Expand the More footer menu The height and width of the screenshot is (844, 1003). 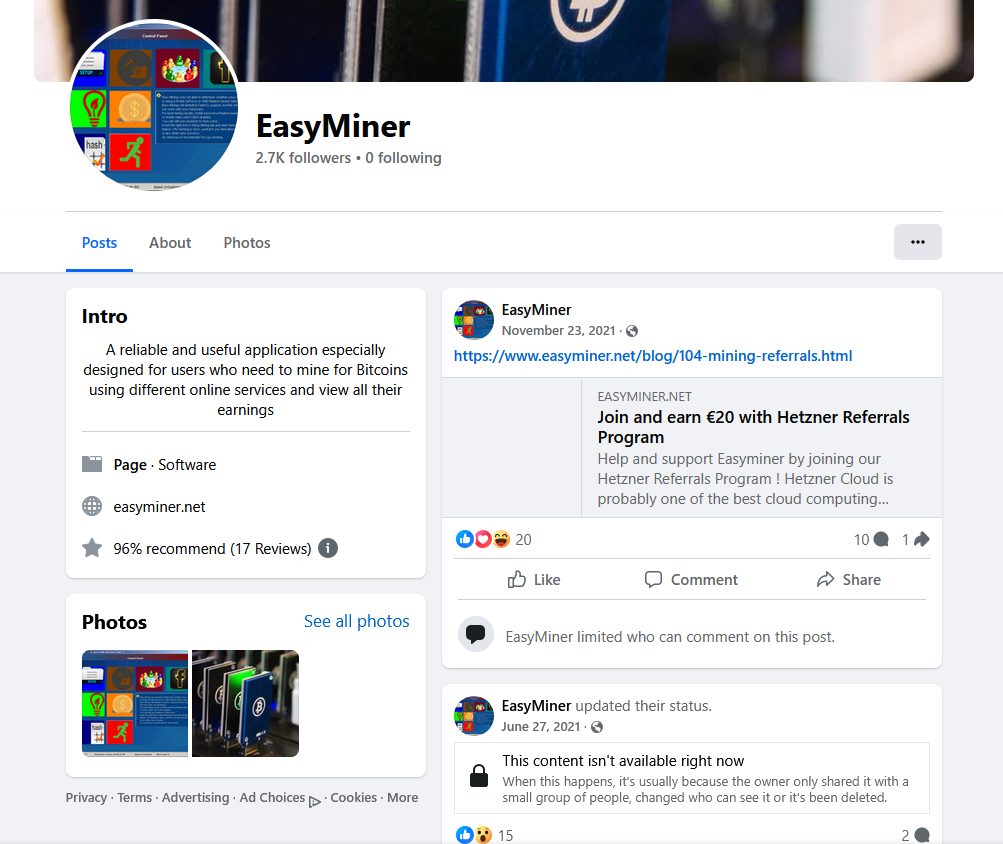tap(402, 798)
